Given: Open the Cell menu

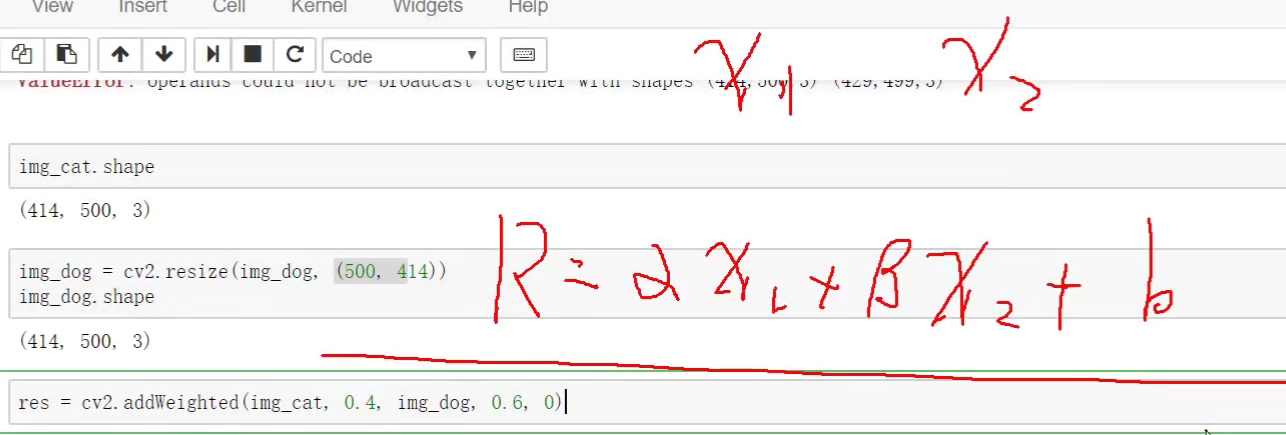Looking at the screenshot, I should [x=229, y=7].
